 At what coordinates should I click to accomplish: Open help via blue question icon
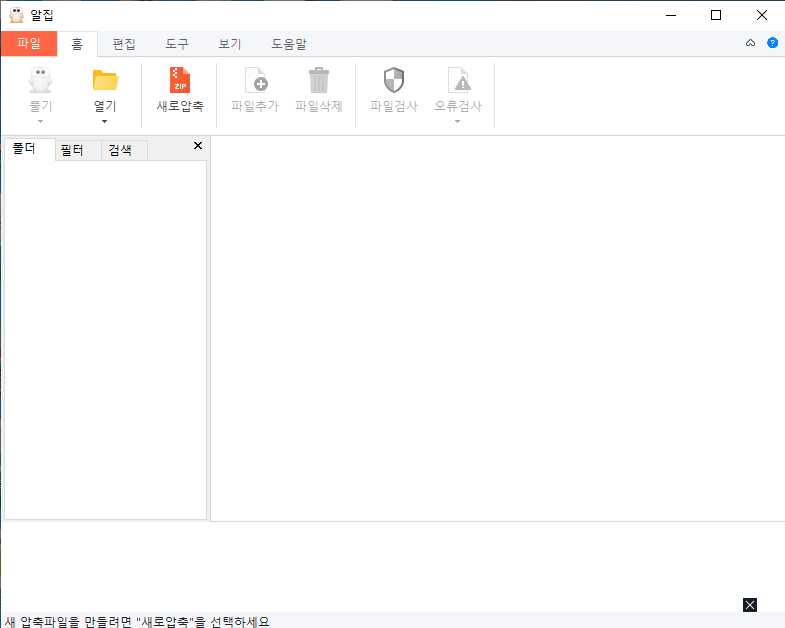coord(772,43)
